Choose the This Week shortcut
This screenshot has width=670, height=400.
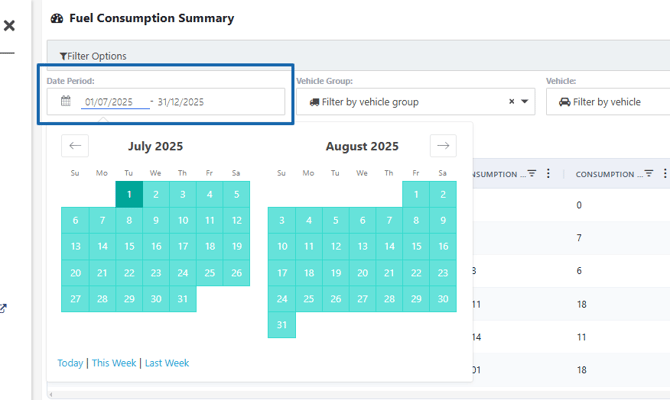114,363
